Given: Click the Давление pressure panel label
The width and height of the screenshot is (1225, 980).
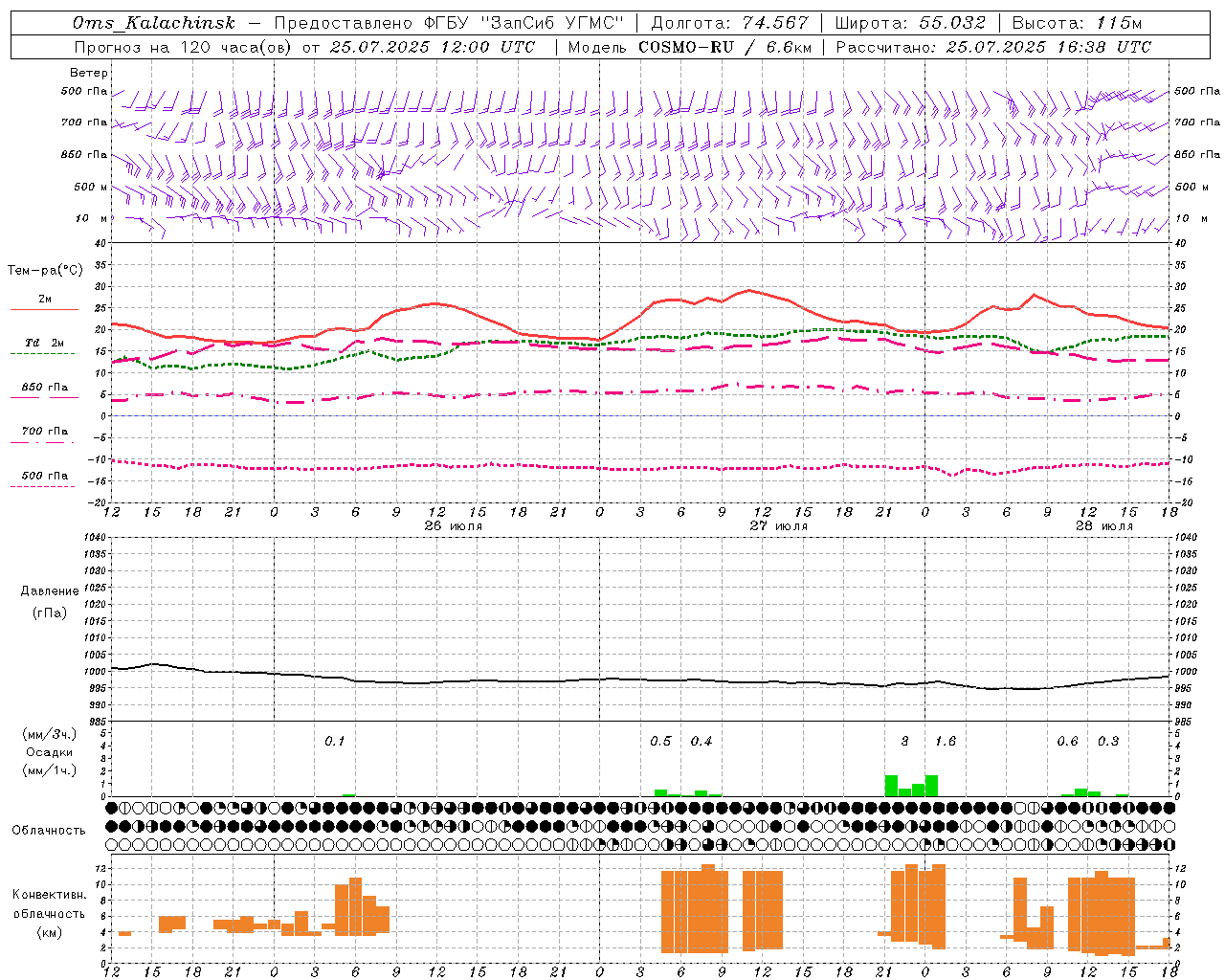Looking at the screenshot, I should pos(50,591).
